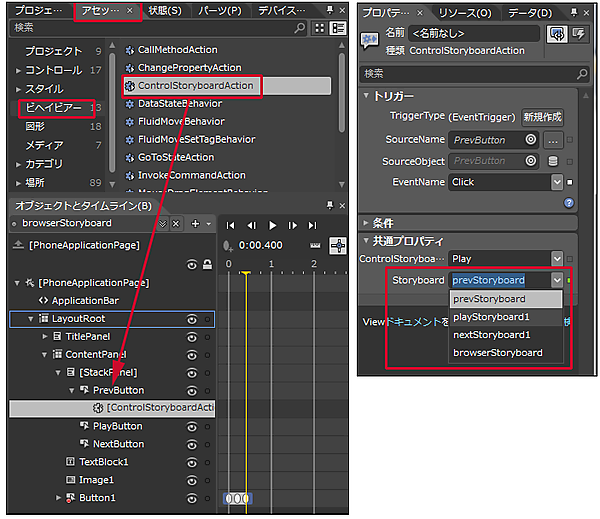The width and height of the screenshot is (600, 519).
Task: Add a new storyboard with plus icon
Action: coord(195,223)
